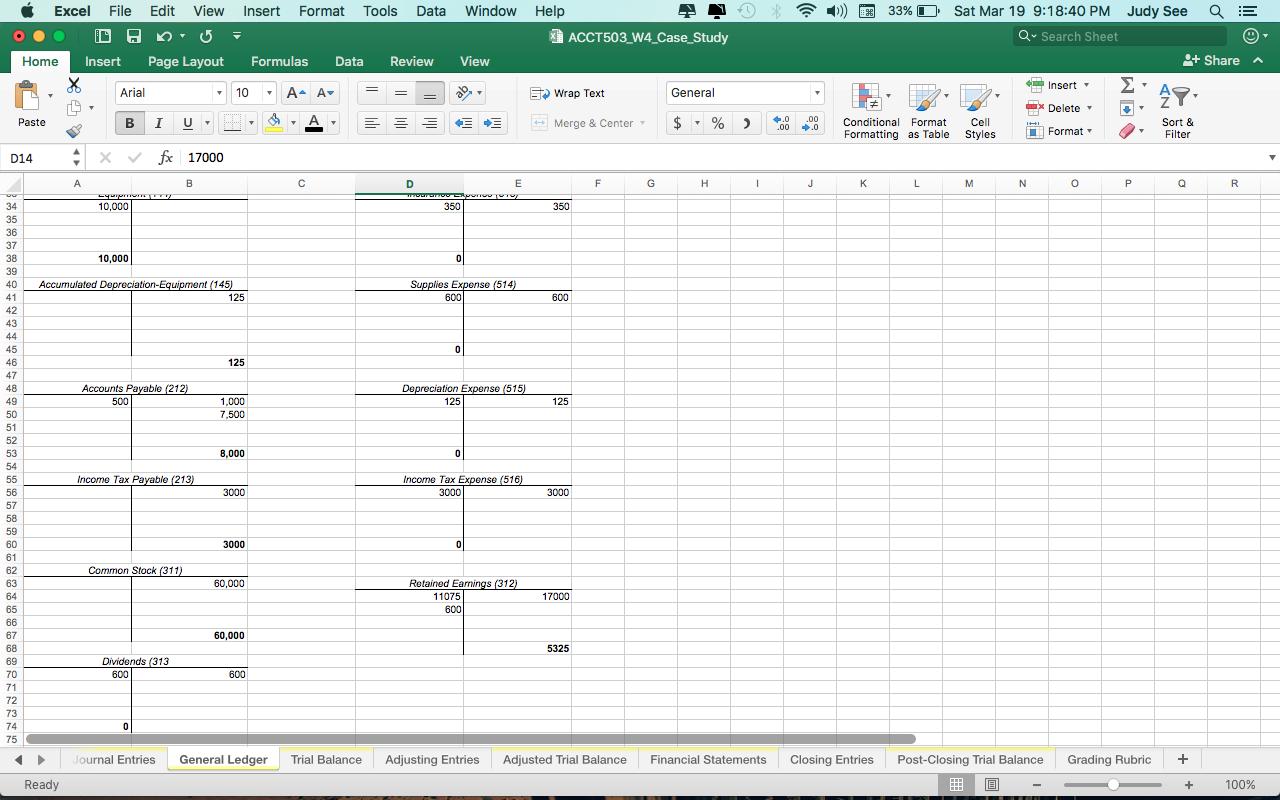
Task: Open the Tools menu in the menu bar
Action: pos(380,11)
